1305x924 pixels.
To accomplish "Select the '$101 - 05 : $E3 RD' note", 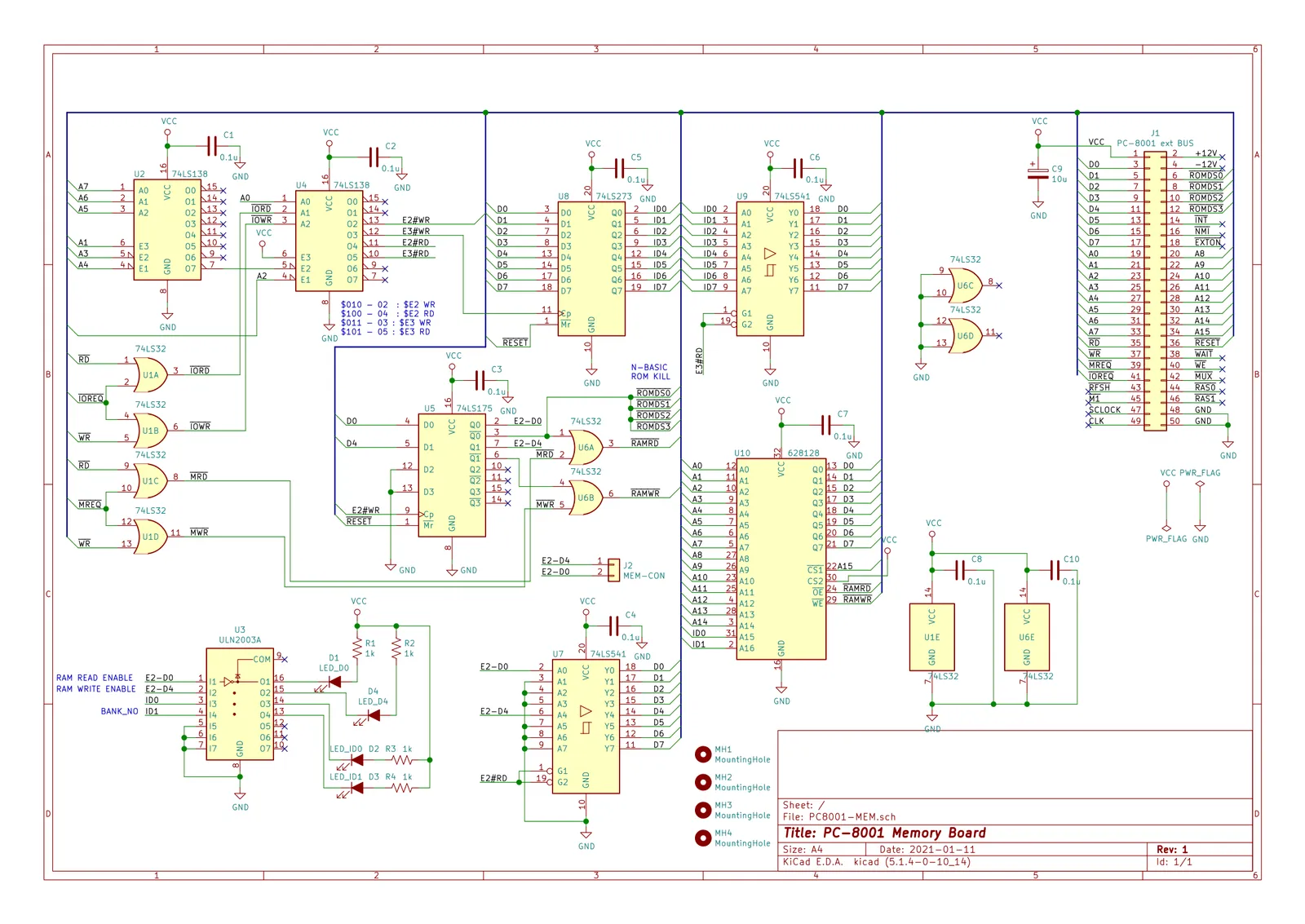I will point(386,332).
